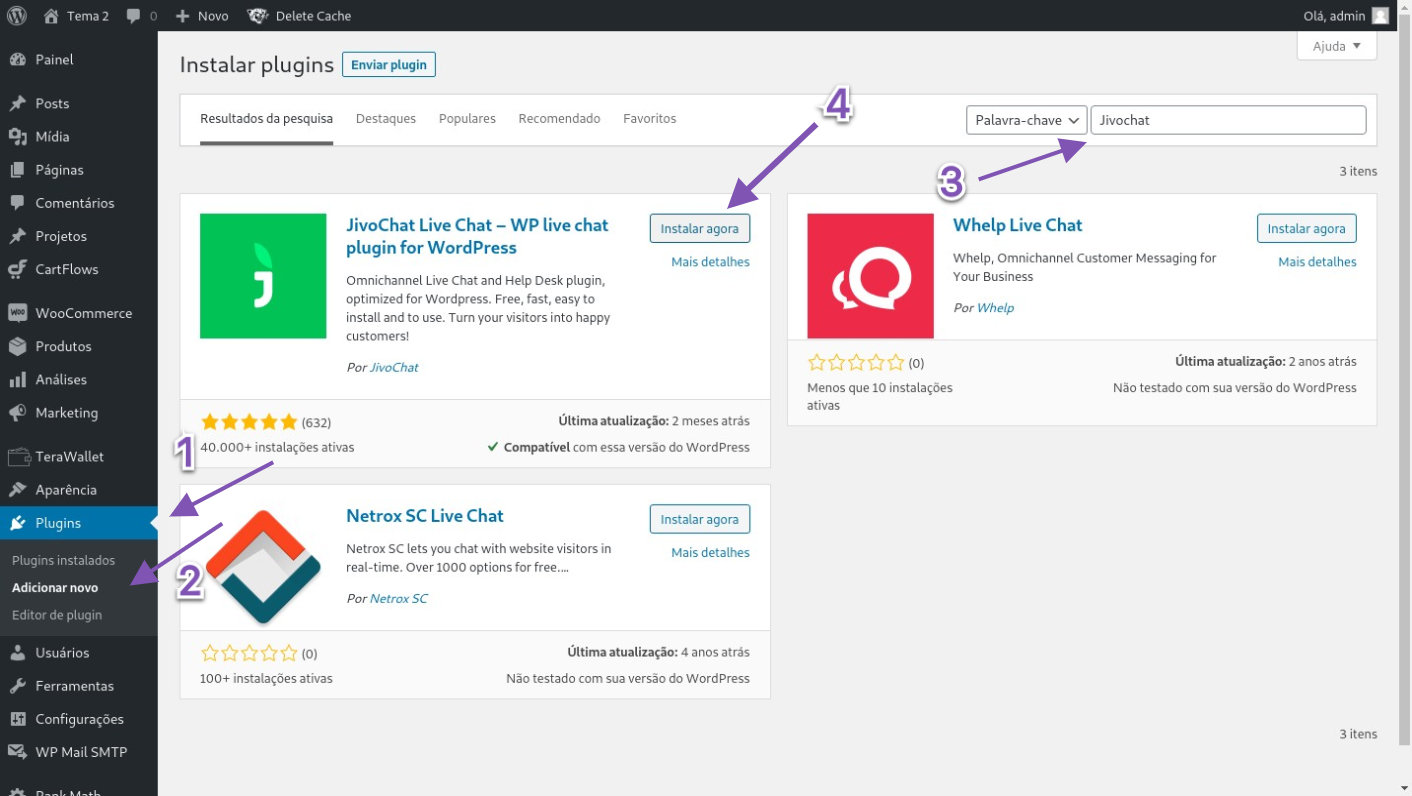Image resolution: width=1412 pixels, height=796 pixels.
Task: Open the Tema 2 site home icon
Action: pyautogui.click(x=52, y=15)
